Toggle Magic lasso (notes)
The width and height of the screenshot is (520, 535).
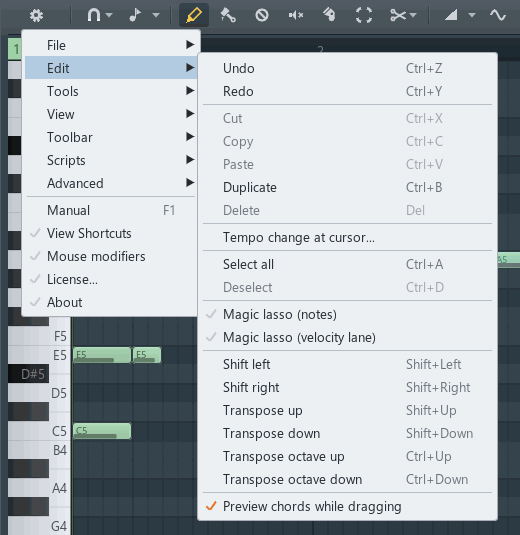[347, 314]
